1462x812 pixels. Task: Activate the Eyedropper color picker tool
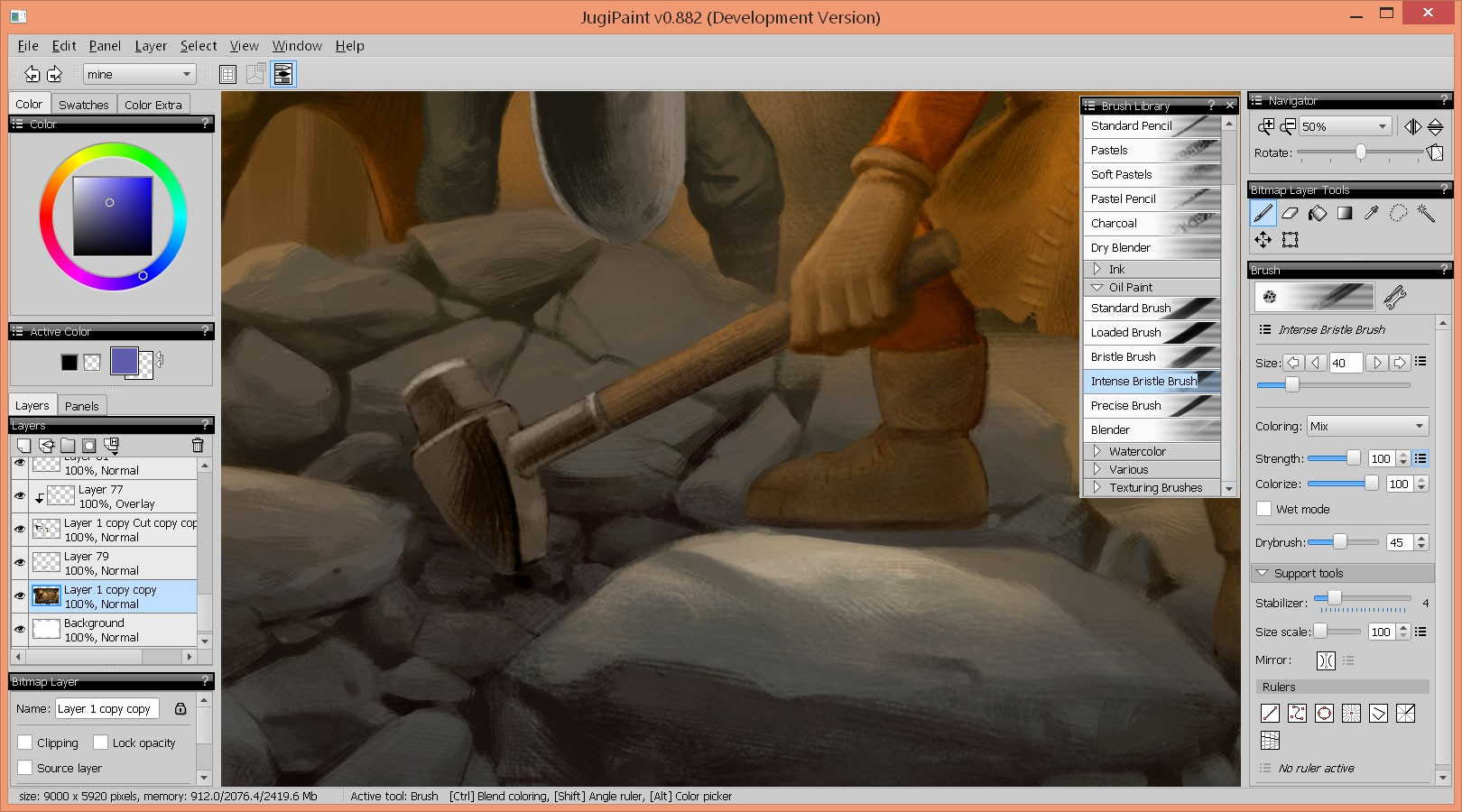(1371, 213)
